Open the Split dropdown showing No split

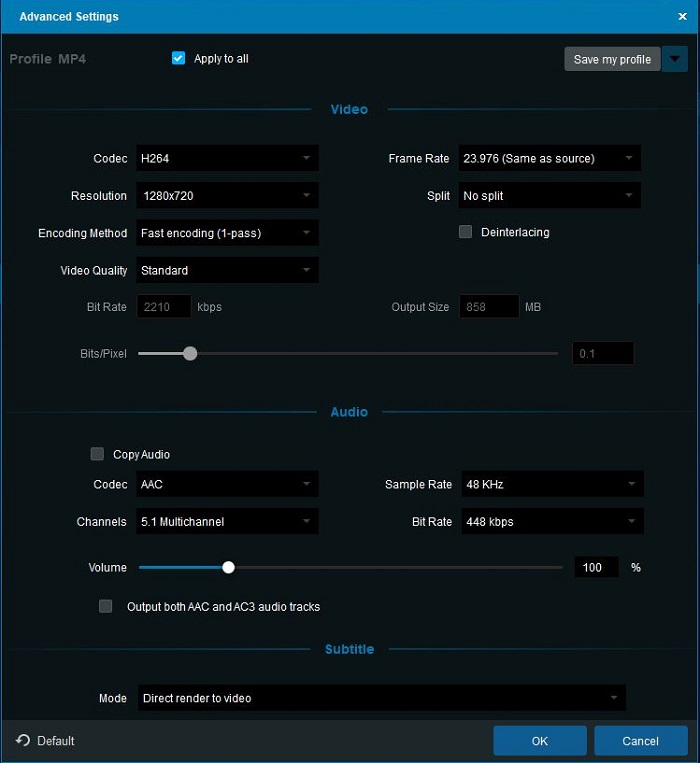point(549,196)
